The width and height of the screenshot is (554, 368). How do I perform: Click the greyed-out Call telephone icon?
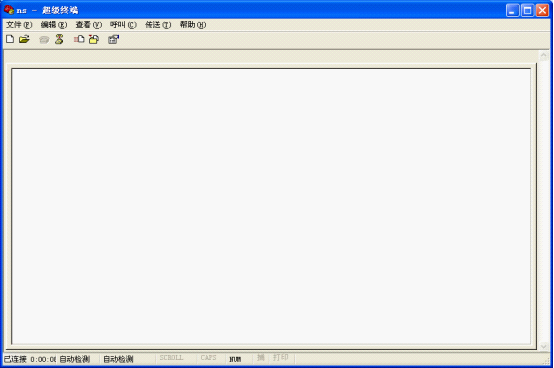[44, 40]
